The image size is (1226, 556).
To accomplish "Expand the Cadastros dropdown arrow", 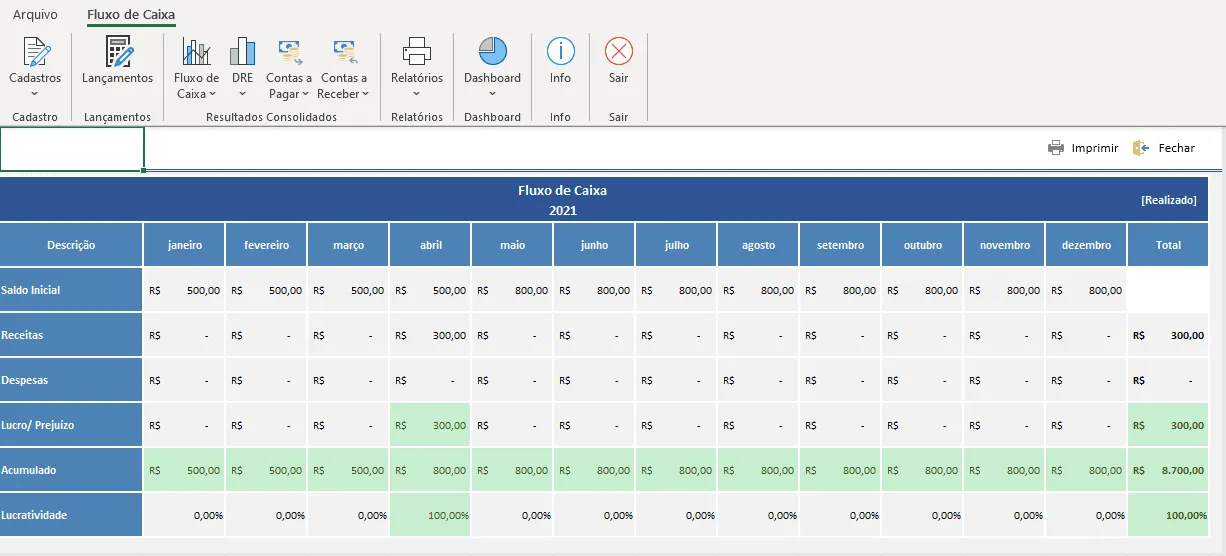I will click(x=35, y=94).
